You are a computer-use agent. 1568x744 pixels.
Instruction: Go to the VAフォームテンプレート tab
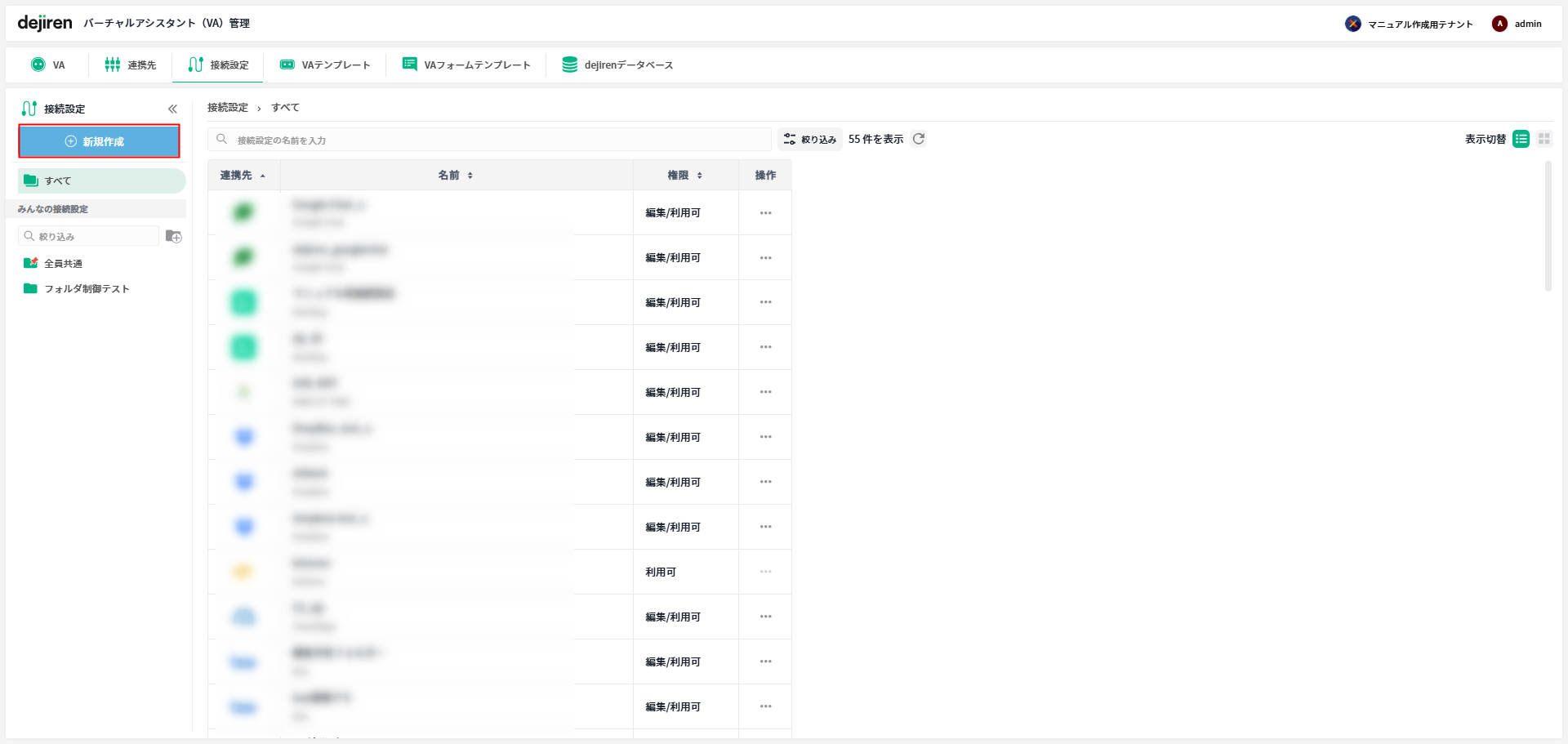tap(466, 65)
